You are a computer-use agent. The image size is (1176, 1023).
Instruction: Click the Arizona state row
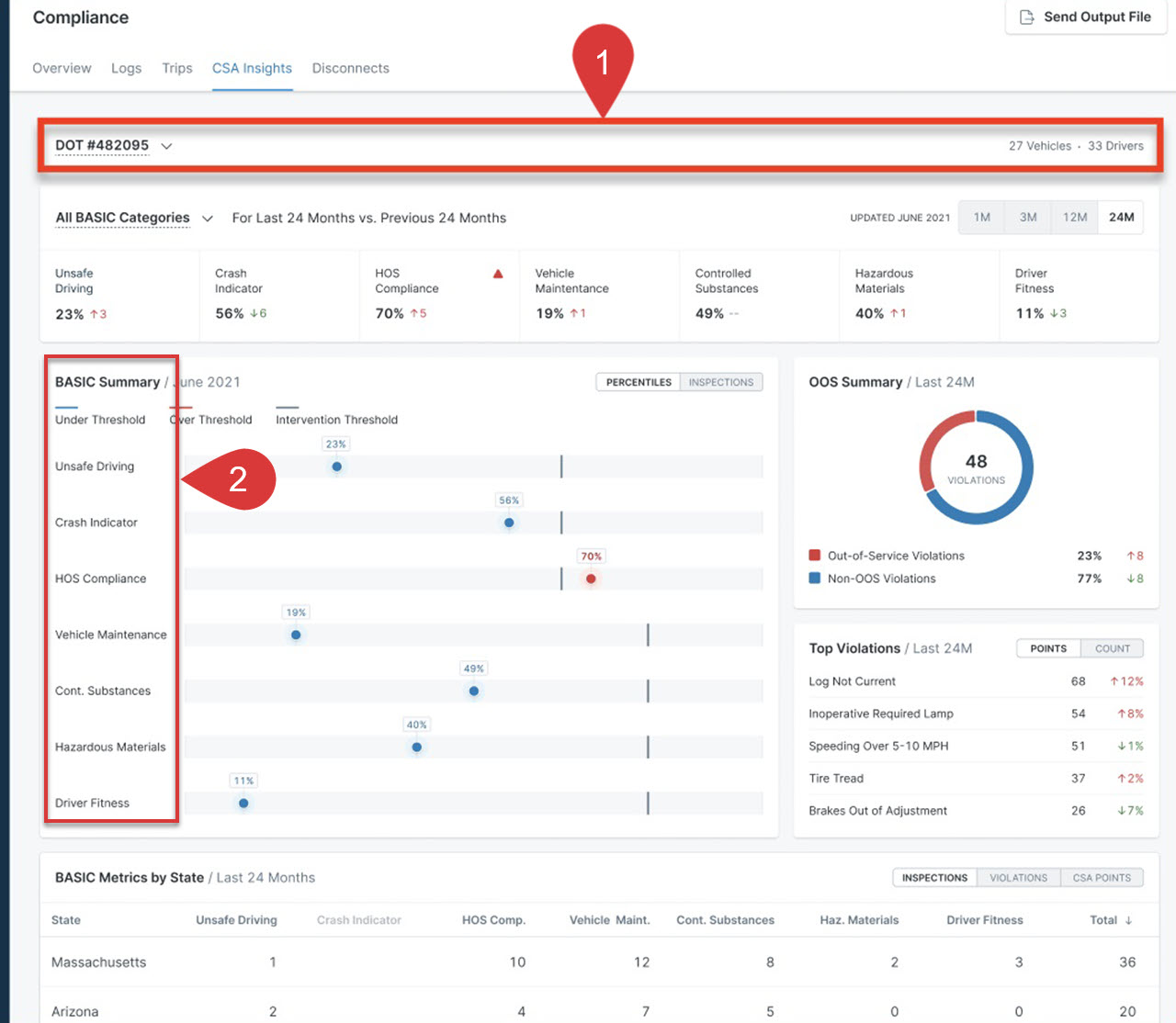599,1011
